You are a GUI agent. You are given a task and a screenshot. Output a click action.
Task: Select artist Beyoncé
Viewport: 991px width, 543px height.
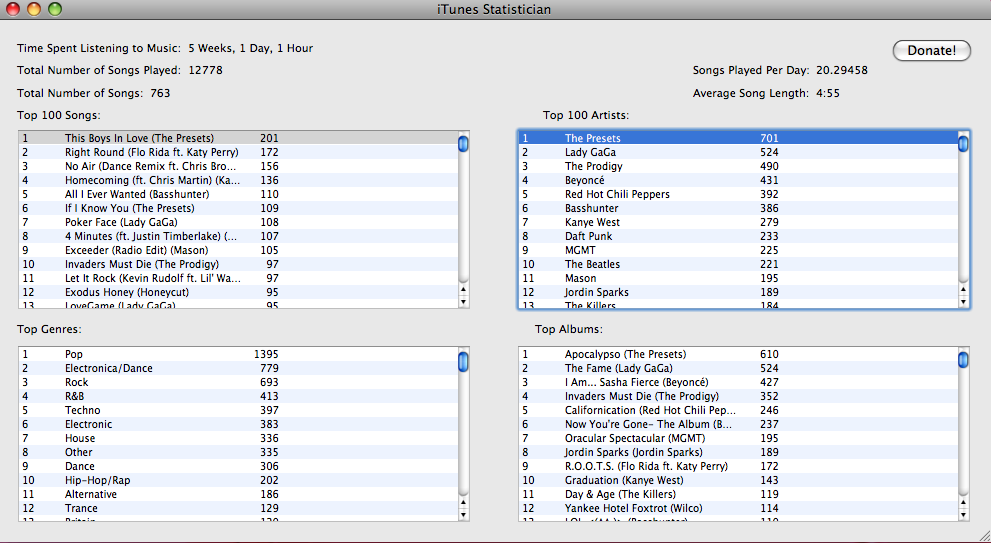pyautogui.click(x=738, y=180)
